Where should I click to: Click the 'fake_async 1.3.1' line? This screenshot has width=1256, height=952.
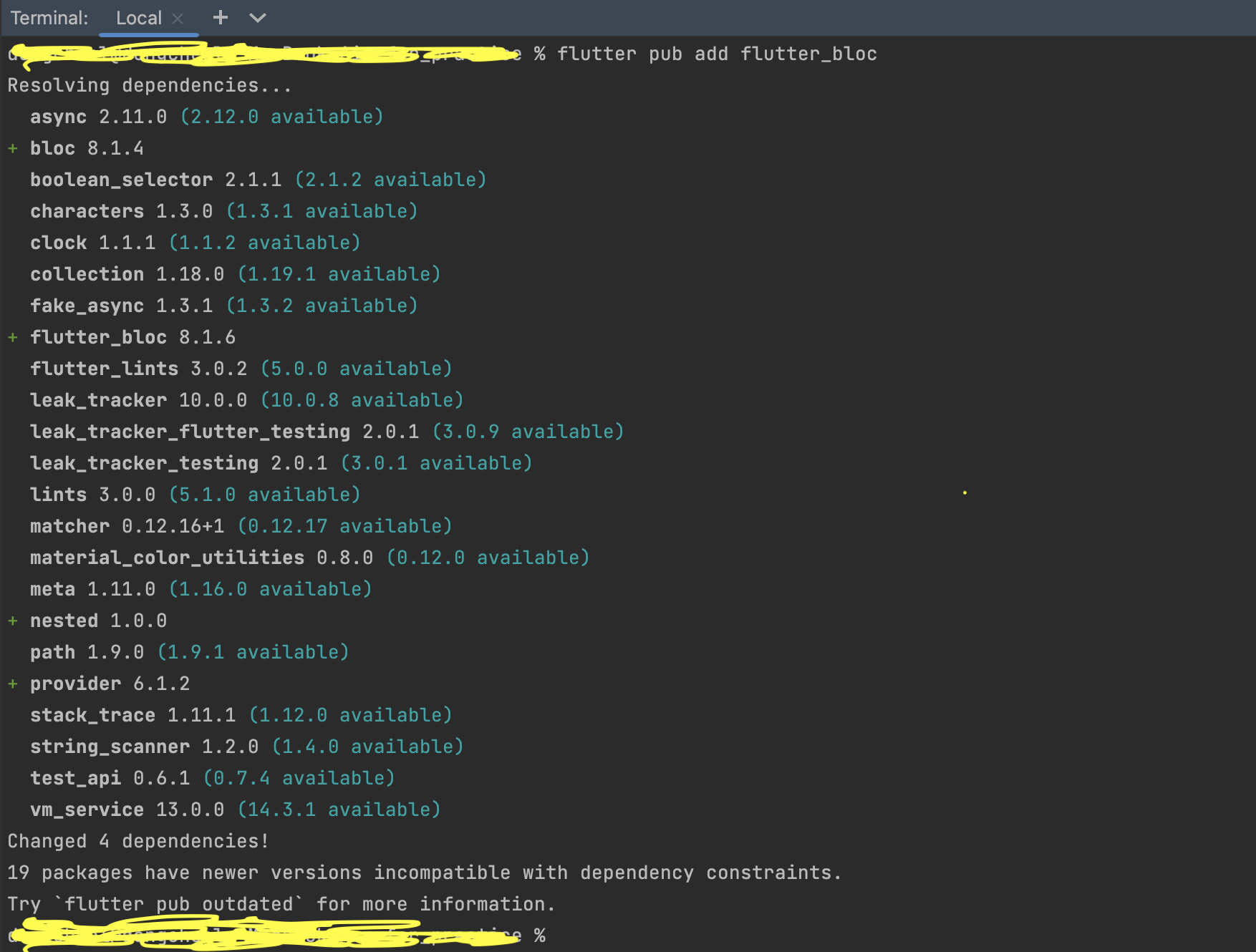point(224,306)
